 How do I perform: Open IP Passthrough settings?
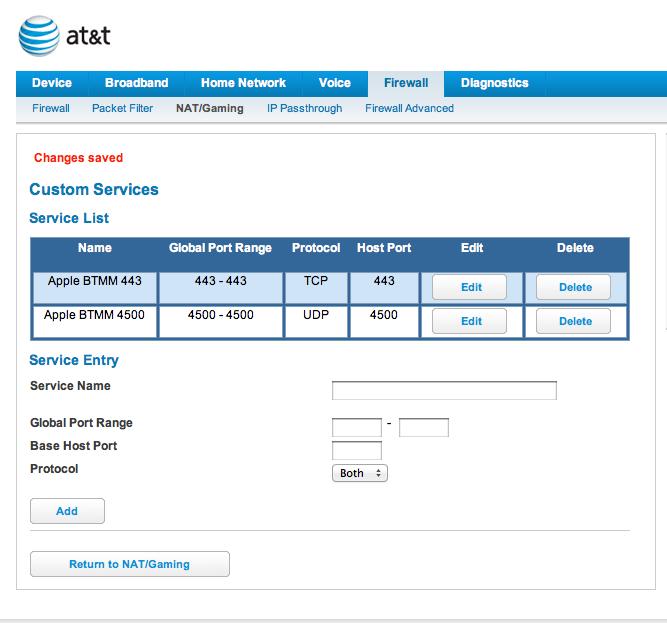[305, 108]
